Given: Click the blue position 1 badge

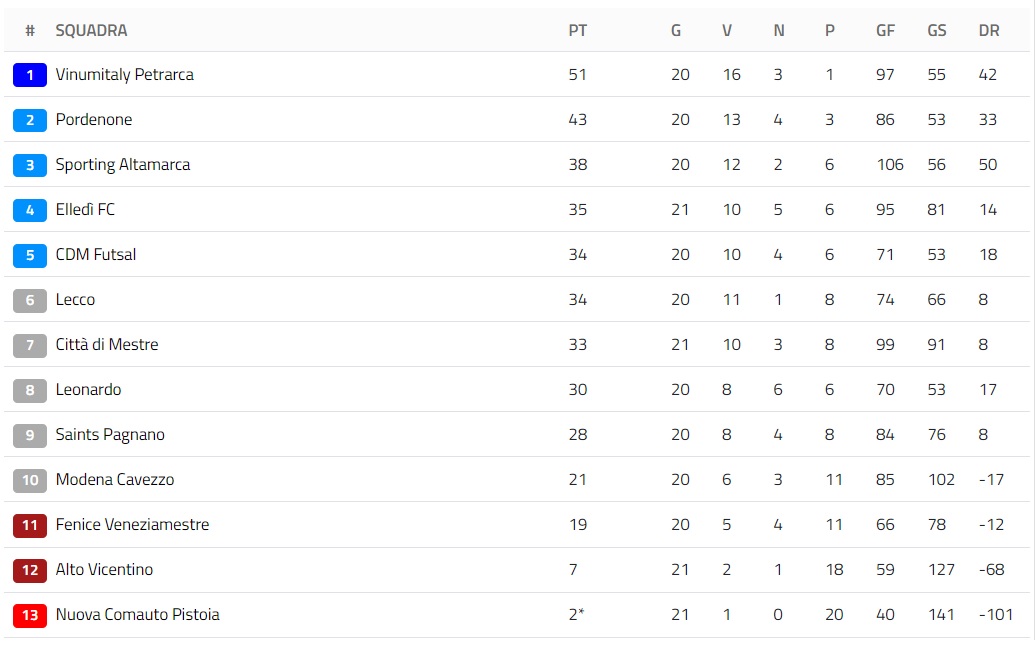Looking at the screenshot, I should [30, 75].
